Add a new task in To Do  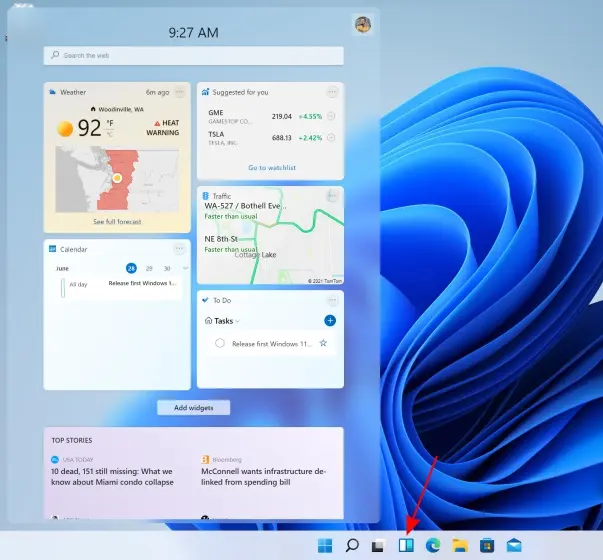tap(330, 320)
